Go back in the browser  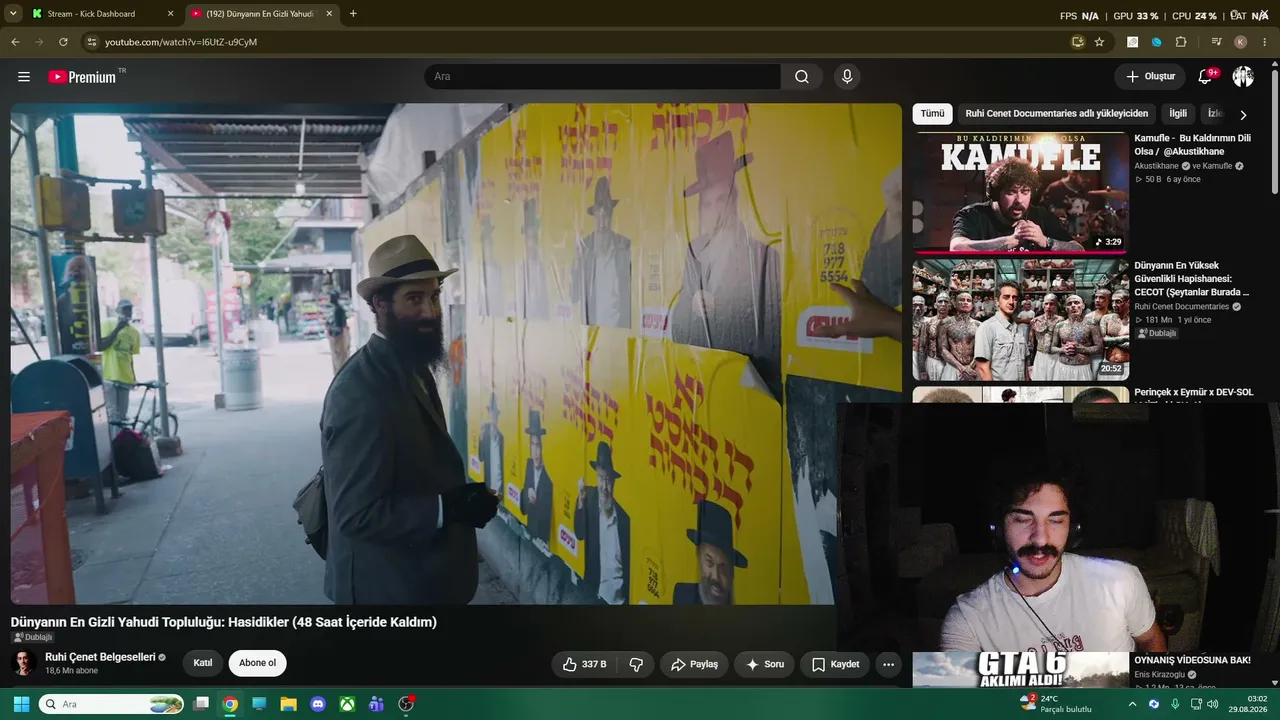coord(15,42)
